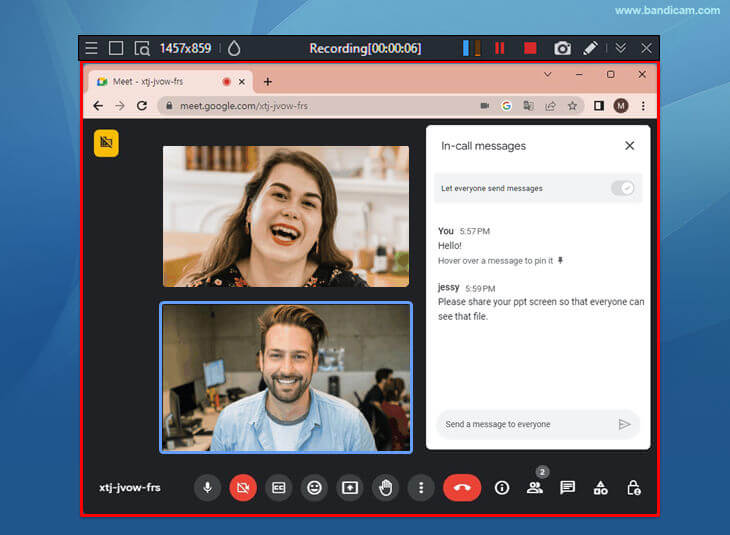The image size is (730, 535).
Task: Turn the camera back on
Action: (x=243, y=488)
